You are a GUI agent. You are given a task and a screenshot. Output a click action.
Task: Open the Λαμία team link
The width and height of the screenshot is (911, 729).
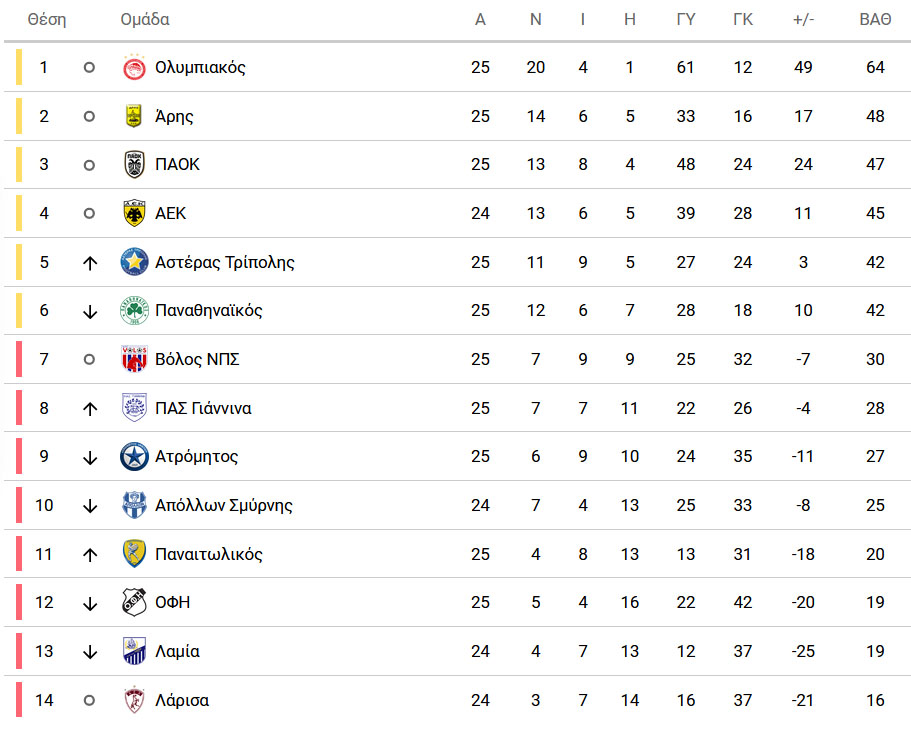pyautogui.click(x=177, y=651)
